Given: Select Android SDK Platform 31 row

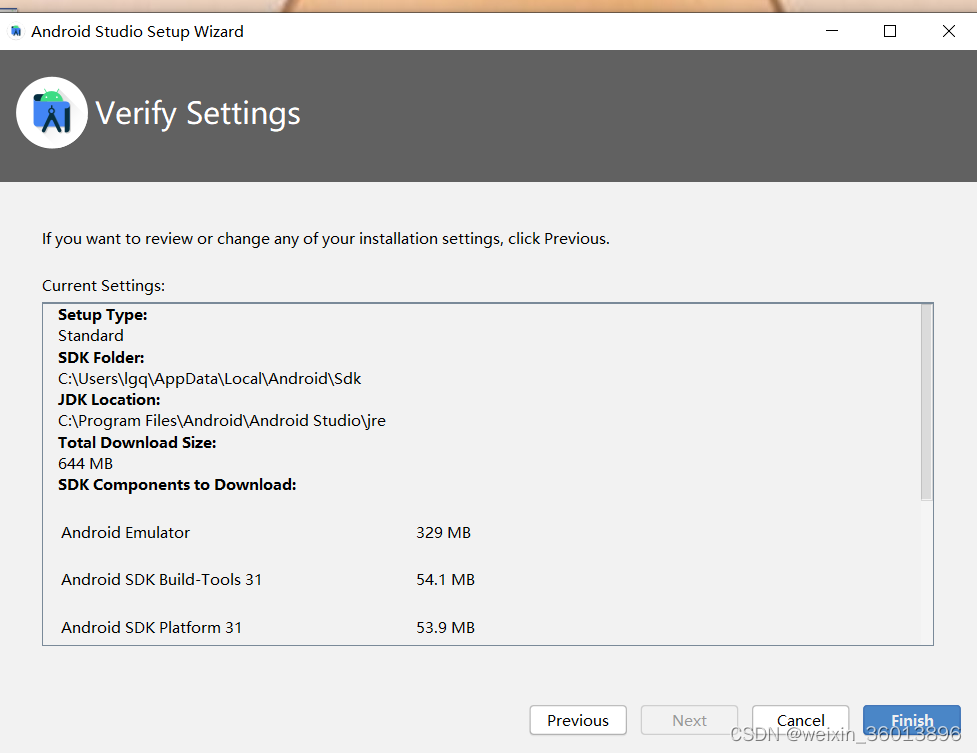Looking at the screenshot, I should pos(268,627).
